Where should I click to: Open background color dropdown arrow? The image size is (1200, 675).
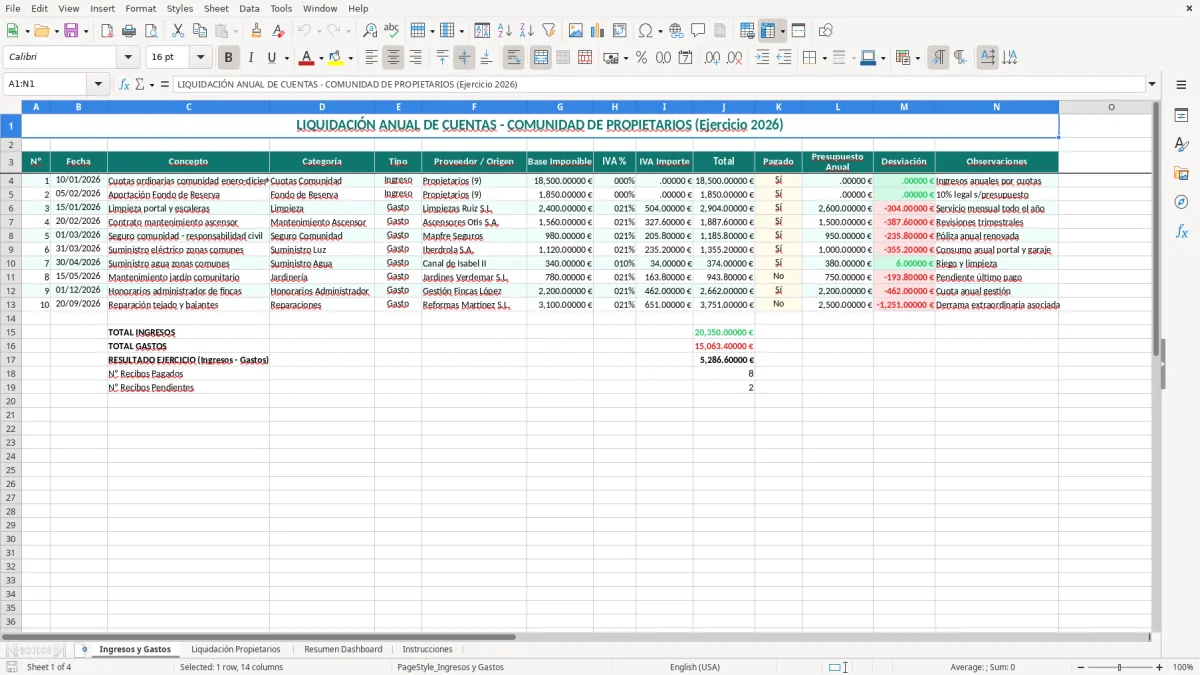coord(350,58)
